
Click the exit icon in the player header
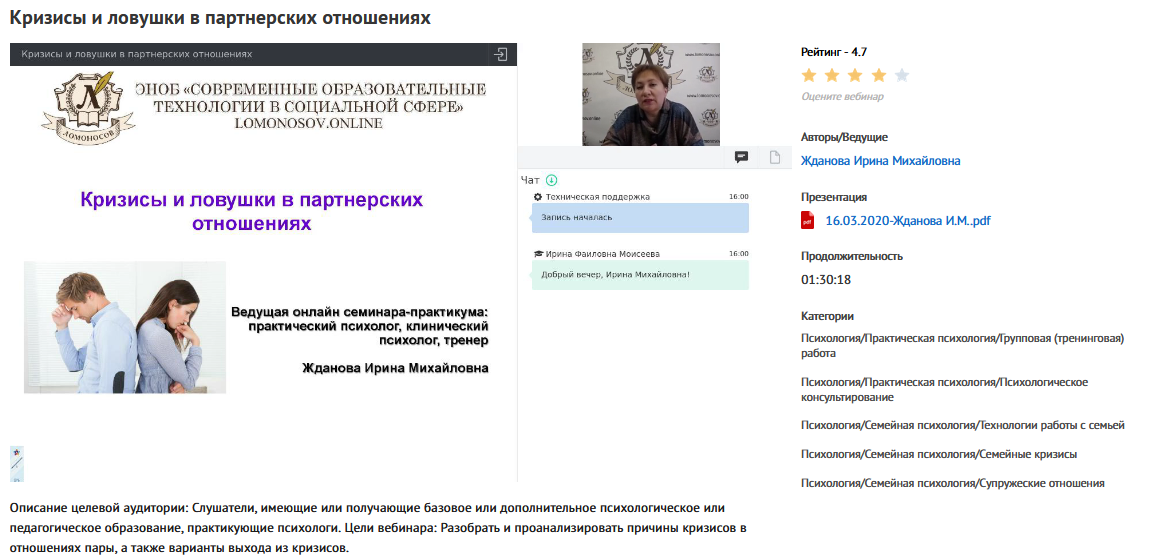tap(500, 54)
